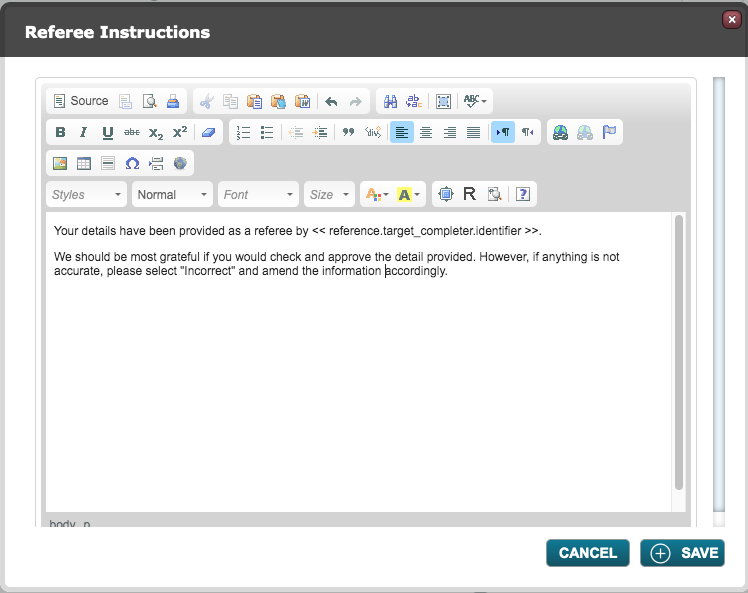Image resolution: width=748 pixels, height=593 pixels.
Task: Toggle strikethrough formatting
Action: click(132, 132)
